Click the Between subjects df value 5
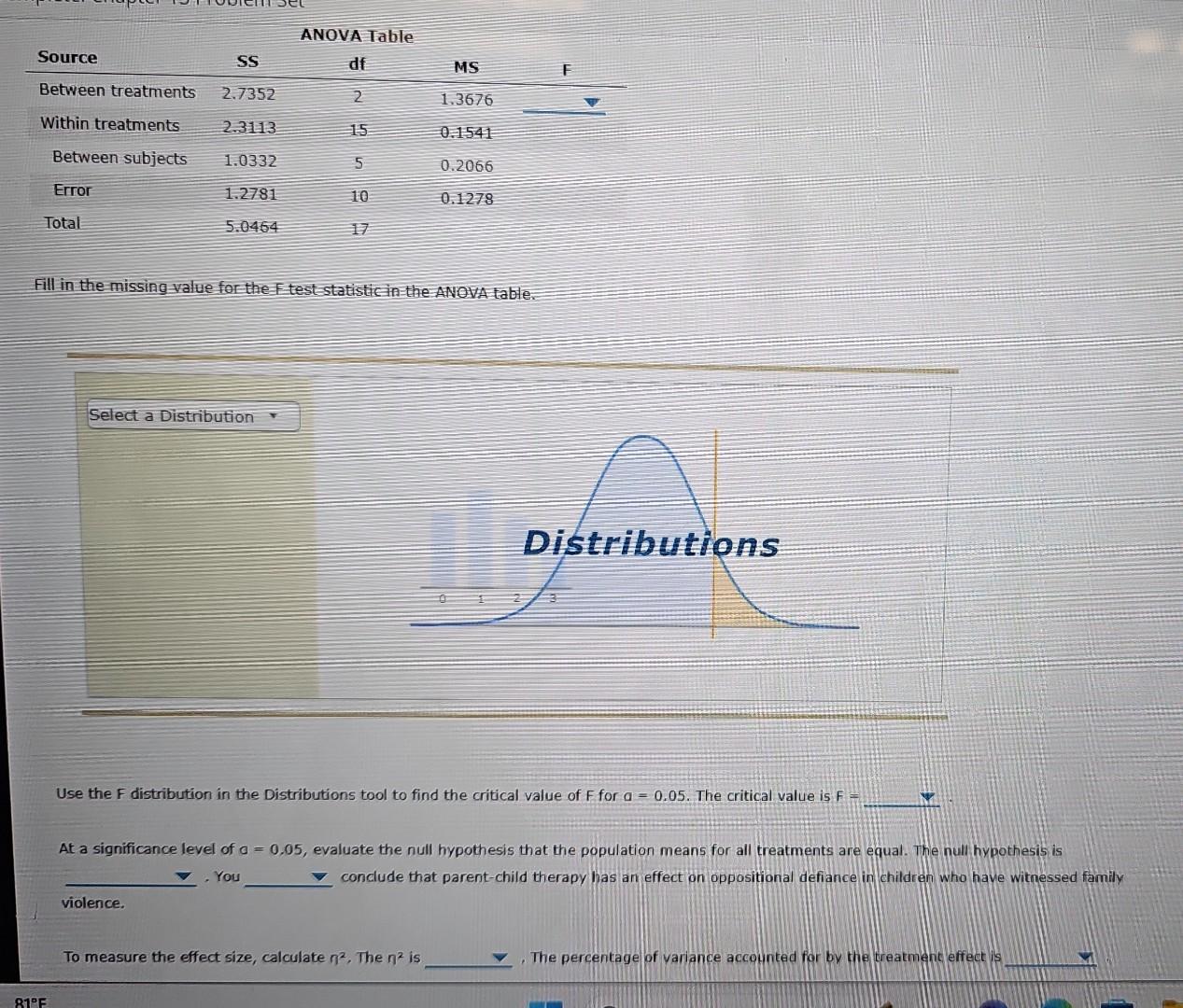The height and width of the screenshot is (1008, 1183). [x=359, y=163]
